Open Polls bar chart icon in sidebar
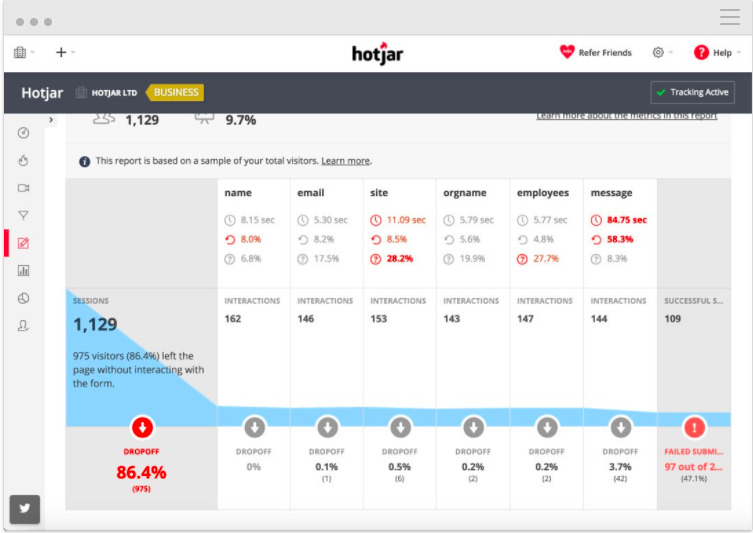 (x=23, y=271)
